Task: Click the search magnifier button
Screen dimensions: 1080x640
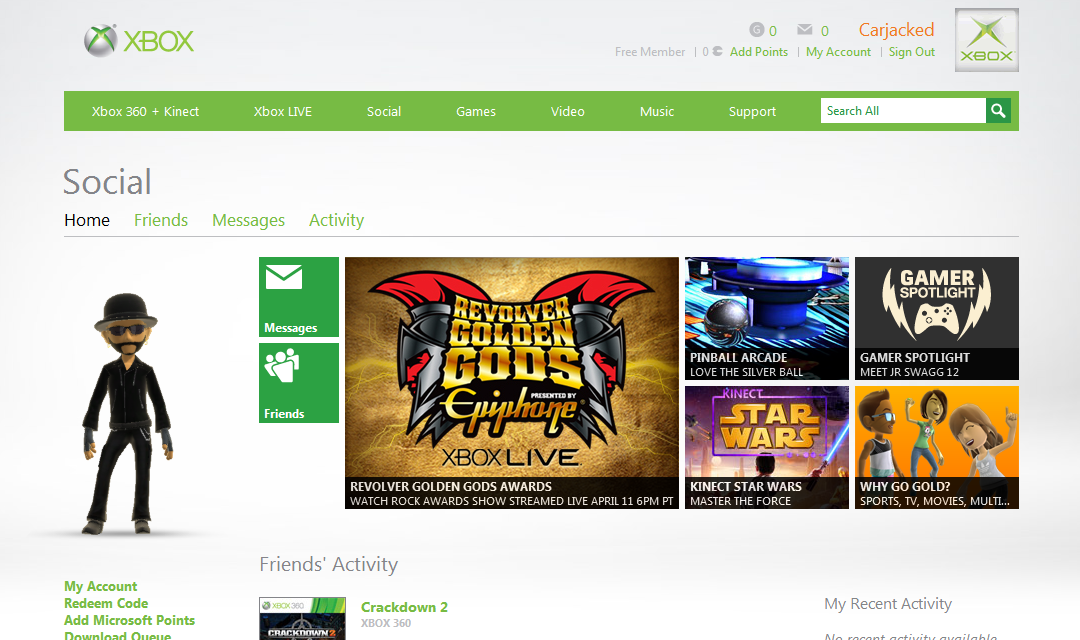Action: [998, 111]
